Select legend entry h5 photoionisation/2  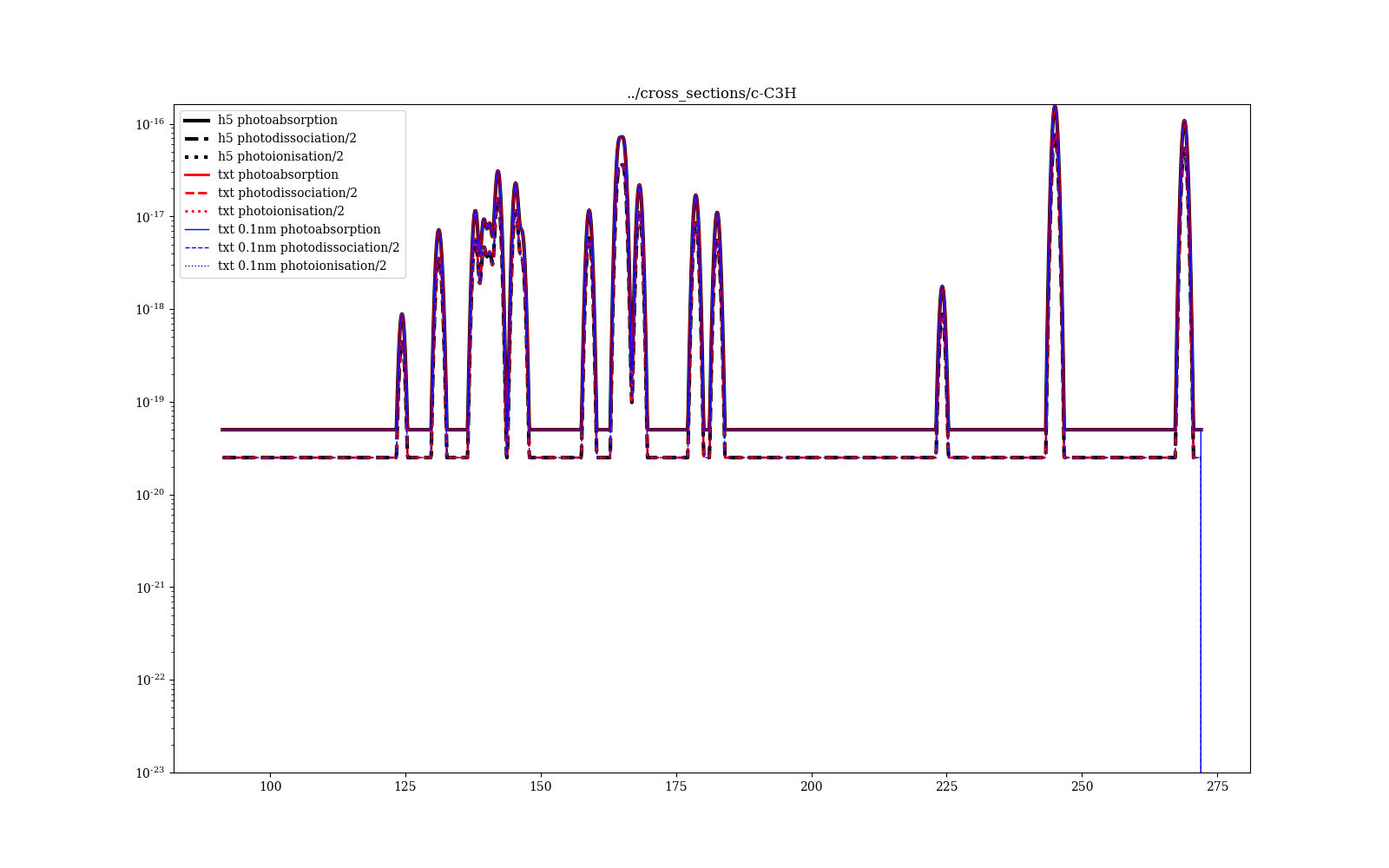click(x=263, y=156)
